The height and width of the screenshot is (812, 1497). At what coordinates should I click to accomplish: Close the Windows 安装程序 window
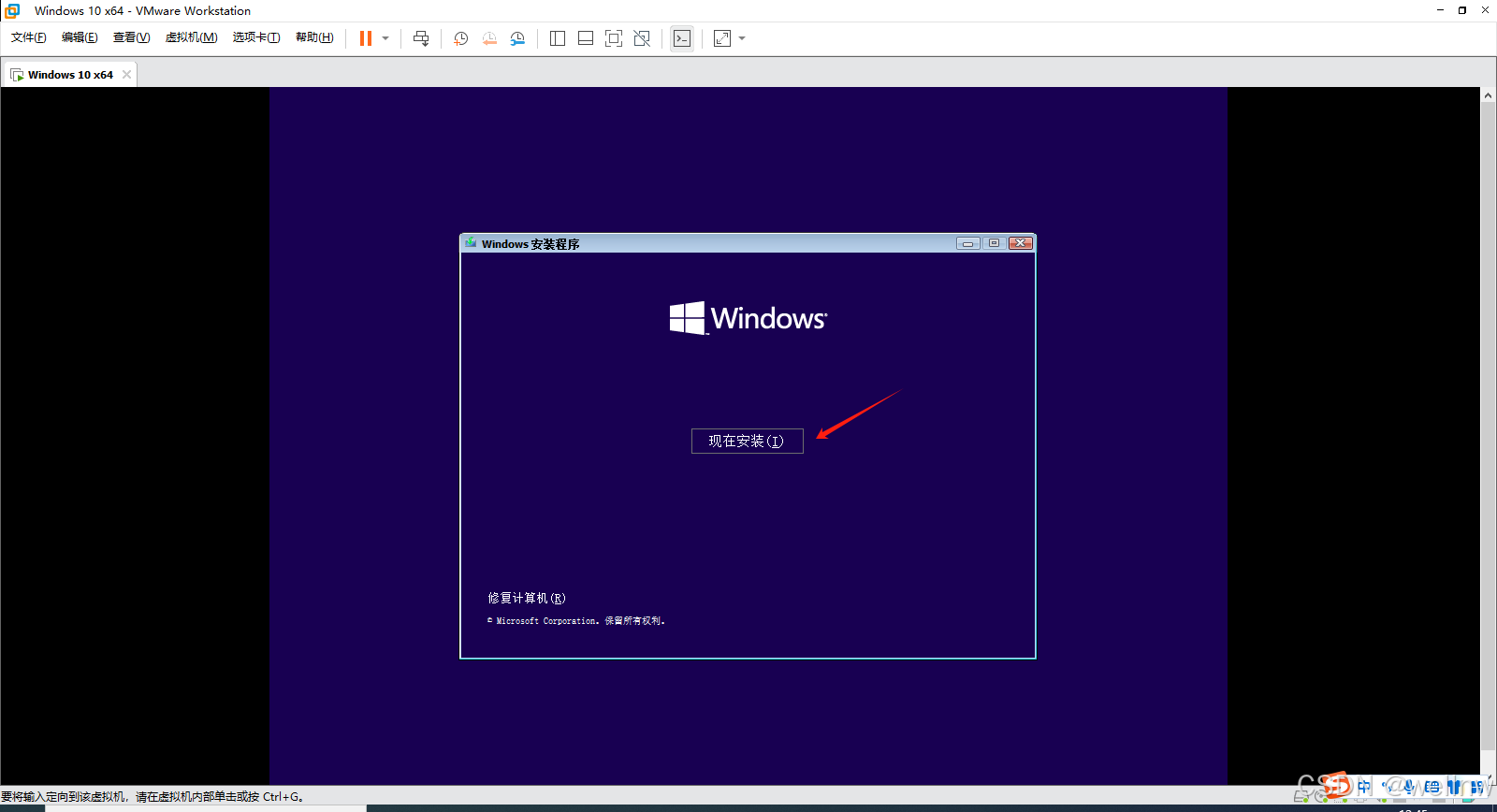[1021, 243]
